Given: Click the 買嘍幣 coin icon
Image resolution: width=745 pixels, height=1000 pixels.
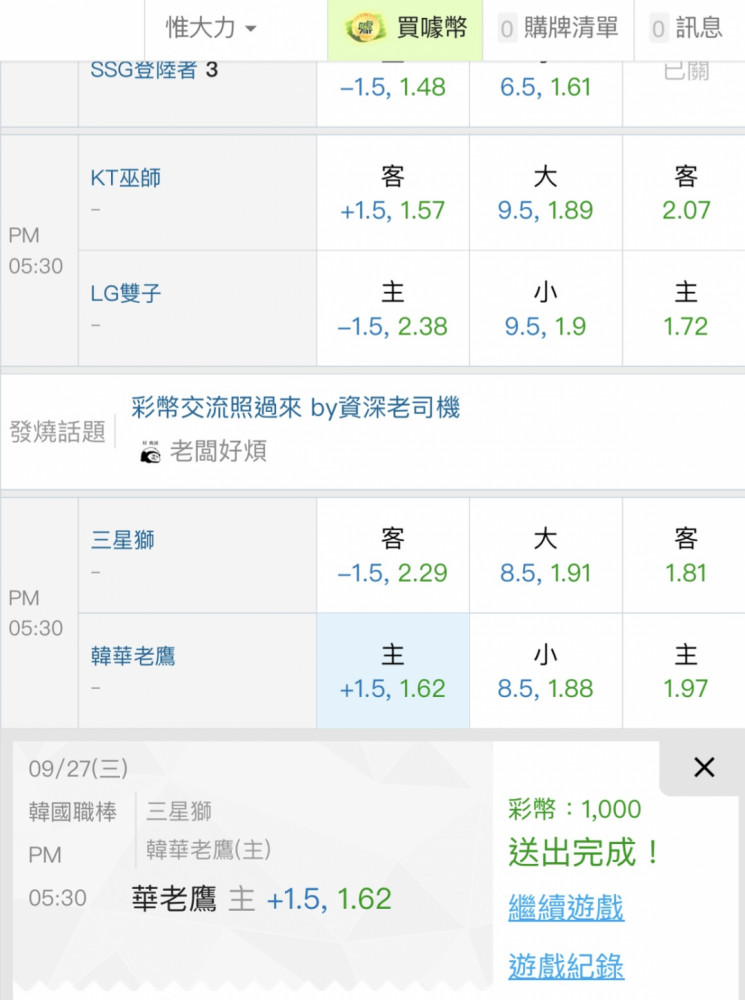Looking at the screenshot, I should pyautogui.click(x=364, y=28).
